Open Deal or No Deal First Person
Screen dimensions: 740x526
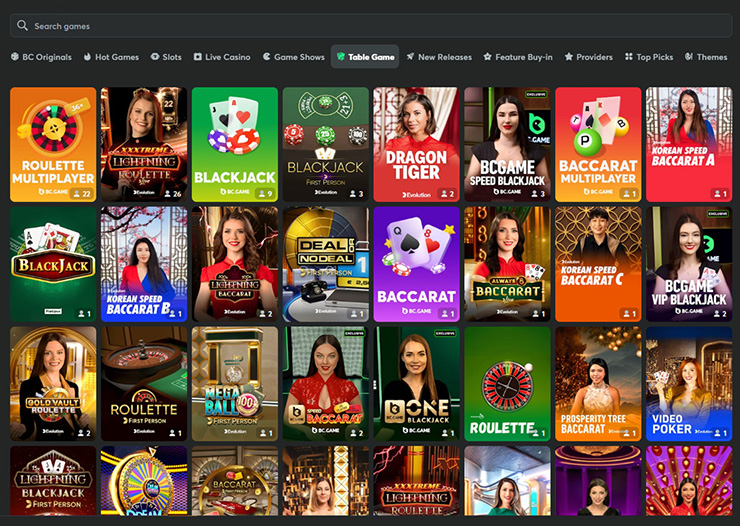[325, 264]
